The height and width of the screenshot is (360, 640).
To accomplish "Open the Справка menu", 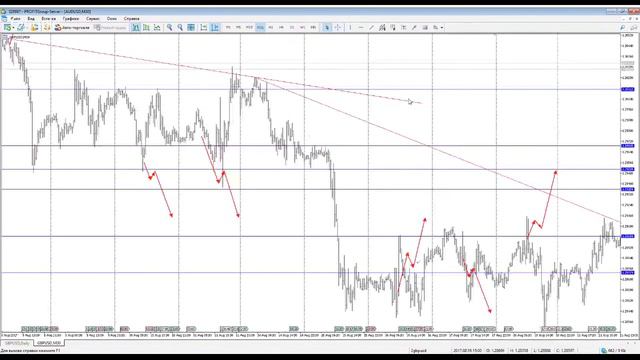I will point(131,18).
